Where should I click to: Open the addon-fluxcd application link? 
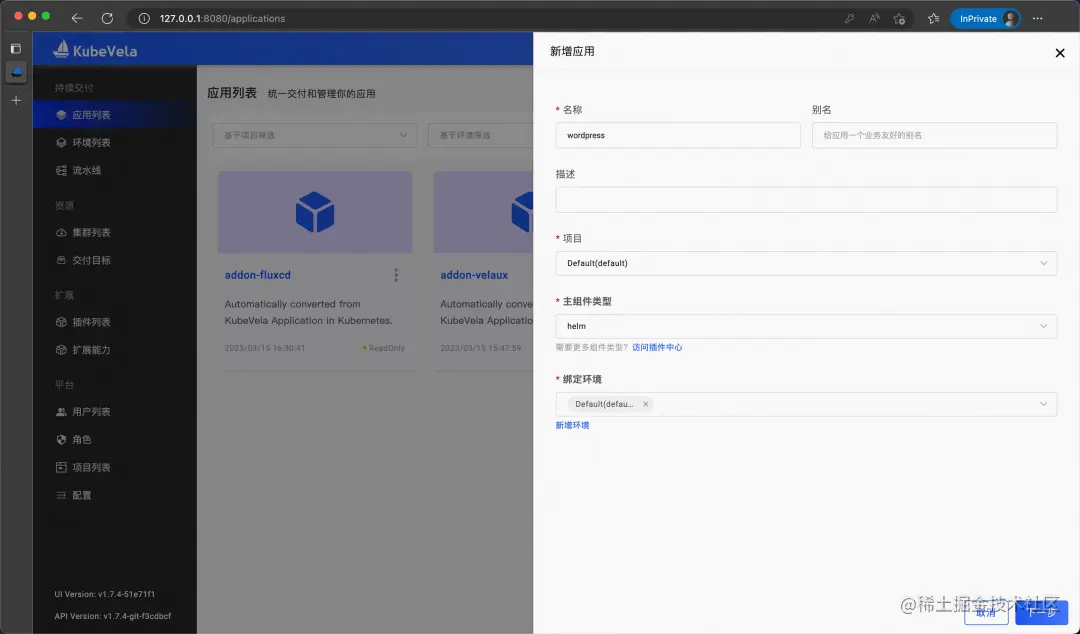click(x=258, y=275)
